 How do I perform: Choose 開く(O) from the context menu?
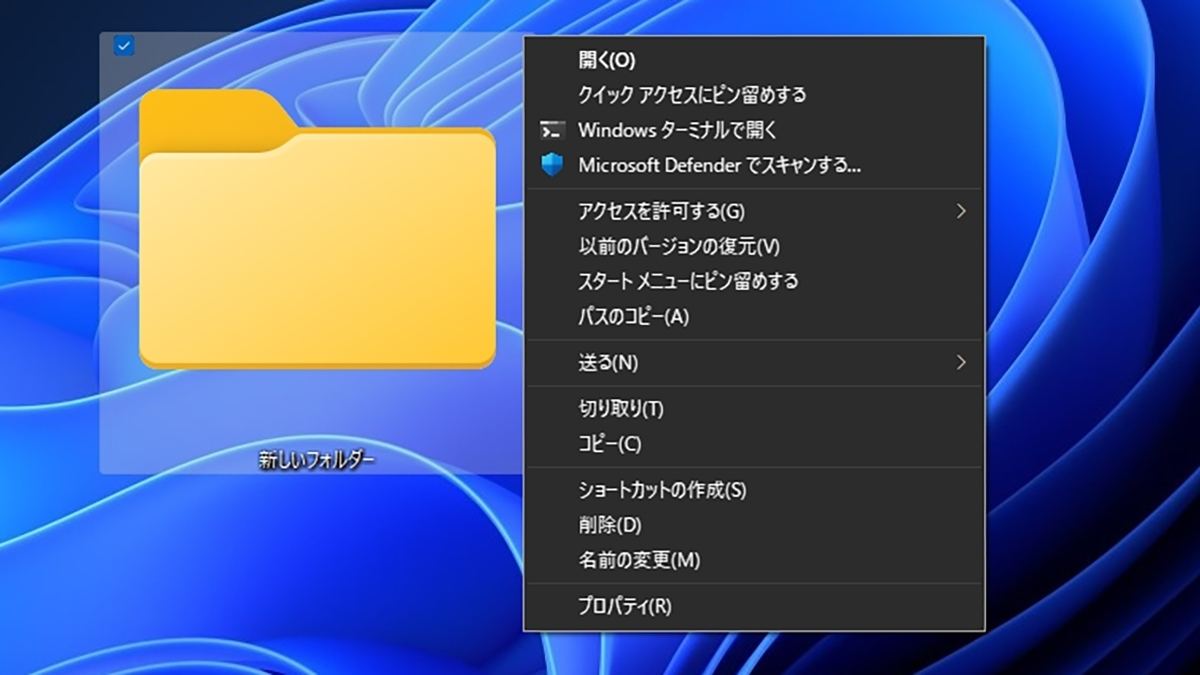(x=754, y=60)
